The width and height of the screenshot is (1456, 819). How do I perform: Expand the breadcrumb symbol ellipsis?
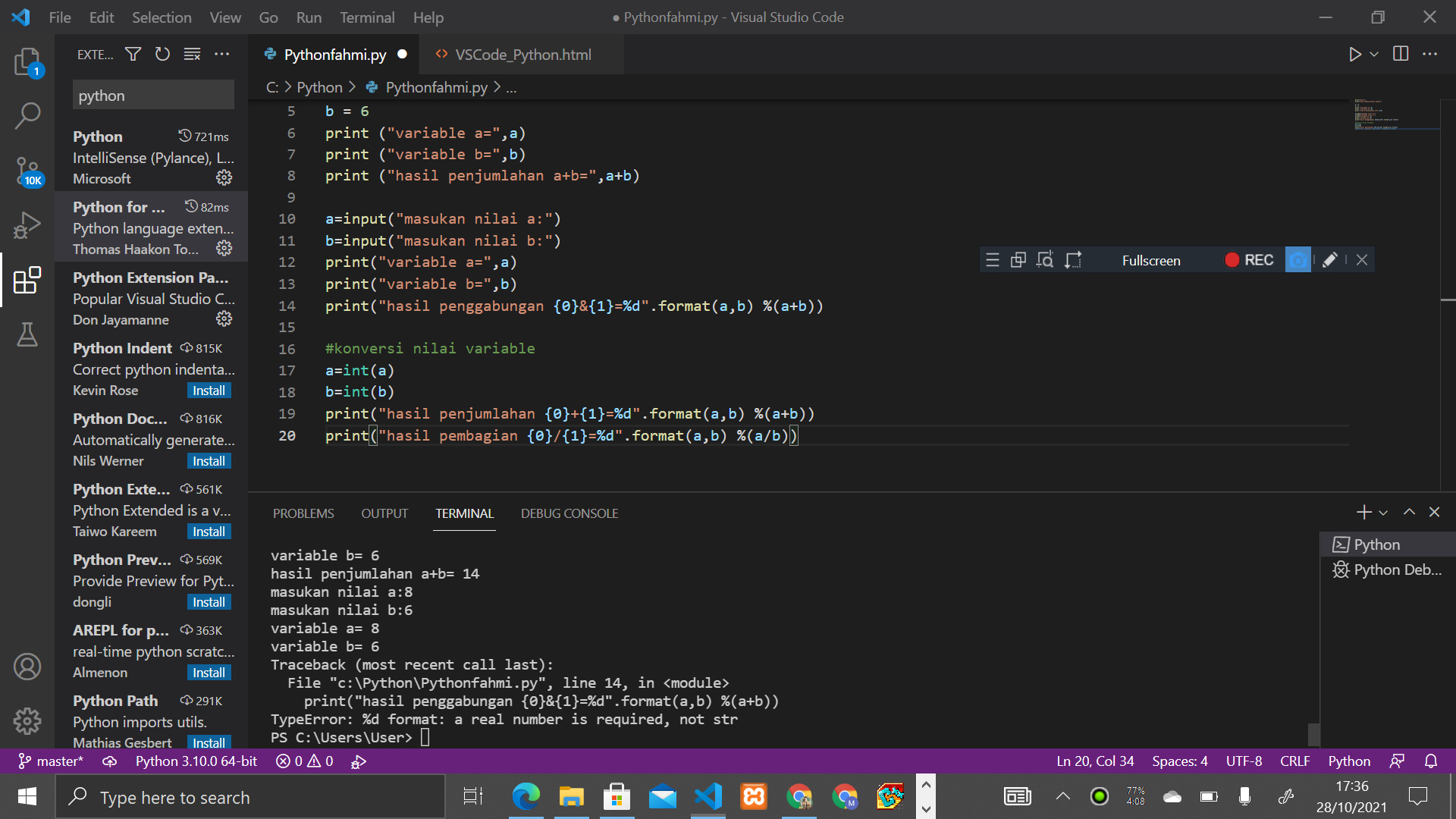pyautogui.click(x=511, y=88)
